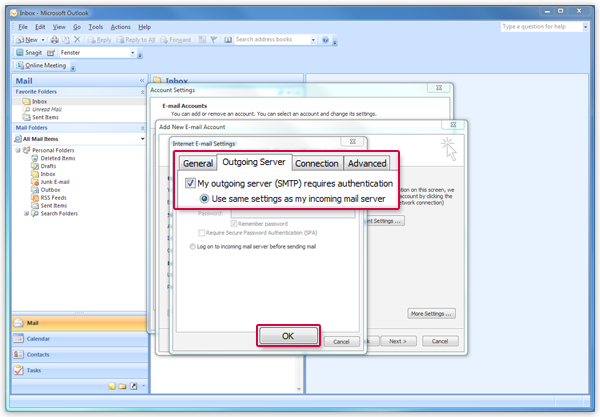Click the Delete X icon in the toolbar
This screenshot has width=600, height=417.
[x=77, y=39]
